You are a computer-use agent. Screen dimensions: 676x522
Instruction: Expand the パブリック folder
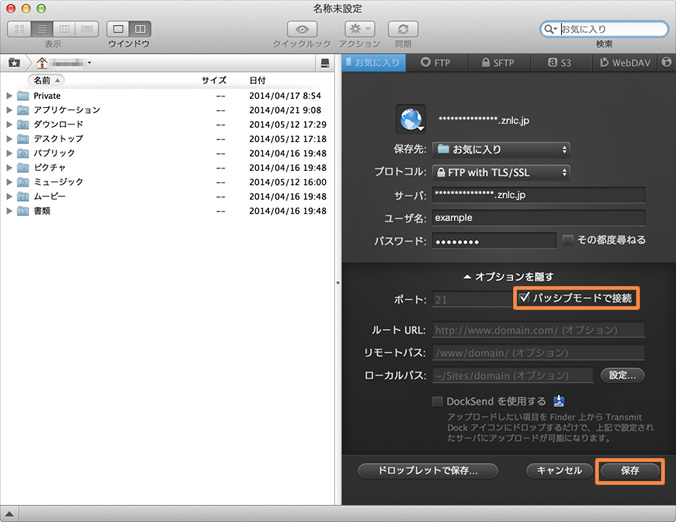[x=9, y=153]
